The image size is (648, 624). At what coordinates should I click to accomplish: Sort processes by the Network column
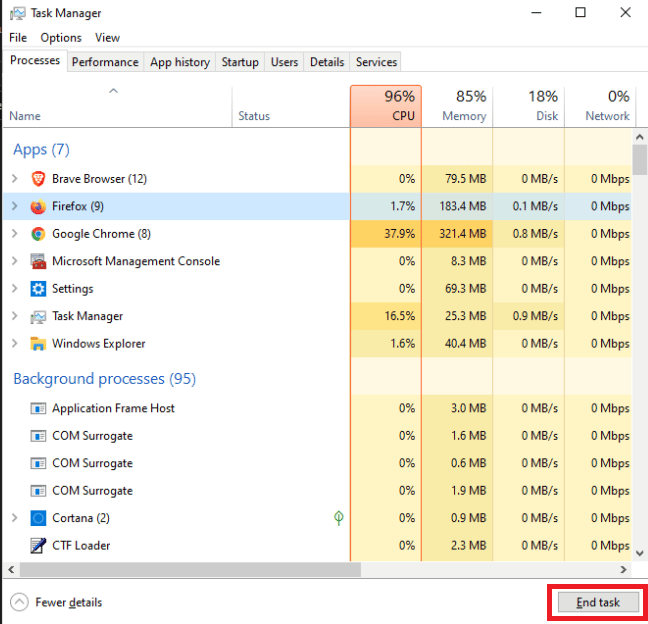(x=600, y=107)
